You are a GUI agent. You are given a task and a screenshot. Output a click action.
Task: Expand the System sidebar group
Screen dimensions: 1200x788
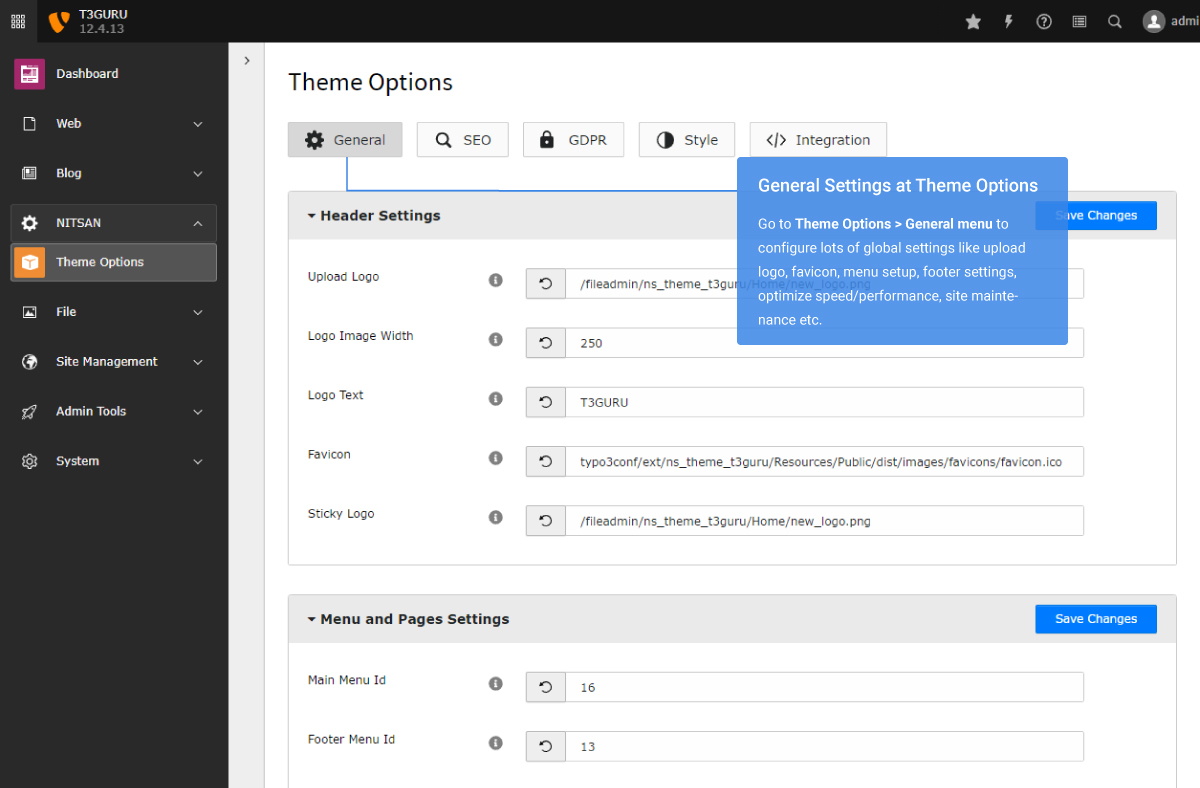pos(77,461)
